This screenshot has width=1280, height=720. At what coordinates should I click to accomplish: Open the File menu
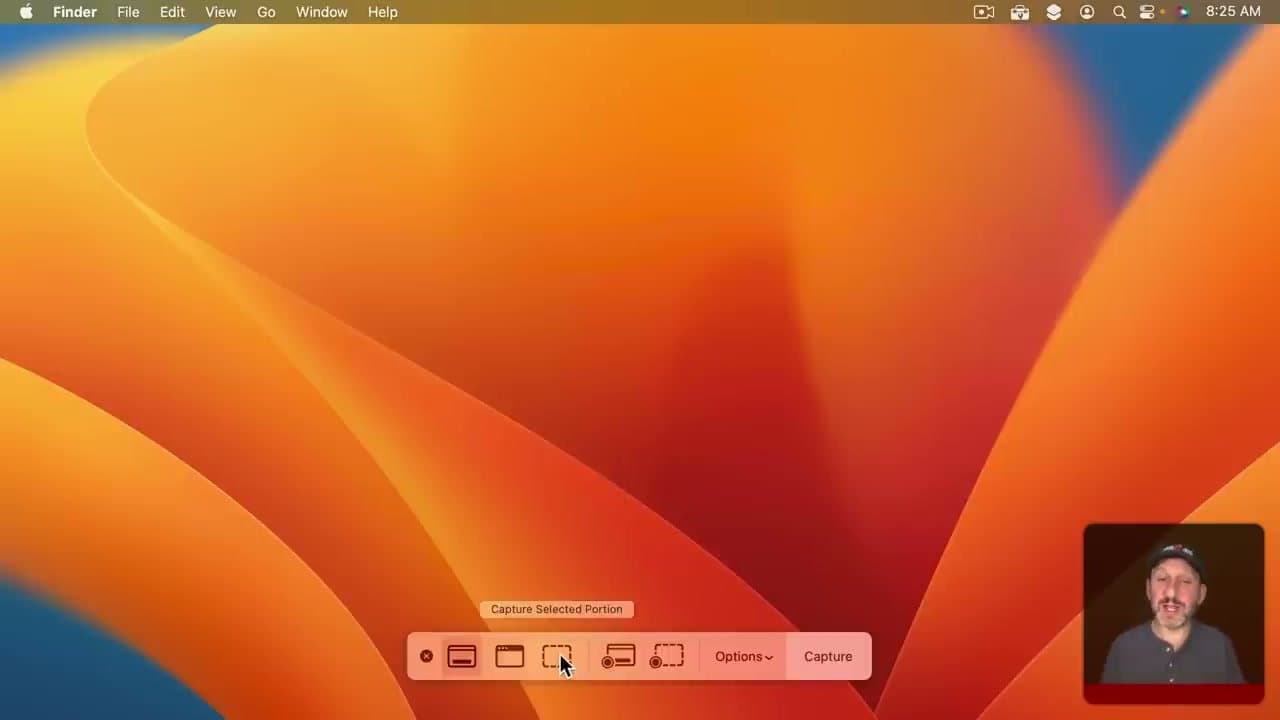click(x=128, y=12)
